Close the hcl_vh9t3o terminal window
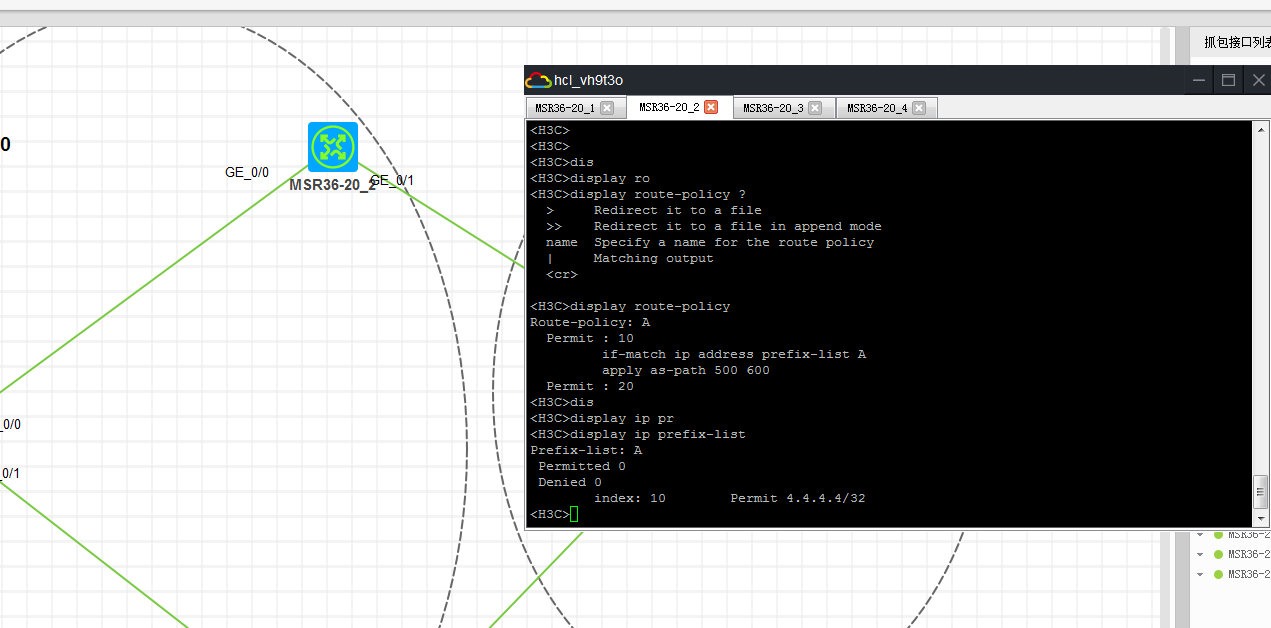 [1258, 80]
